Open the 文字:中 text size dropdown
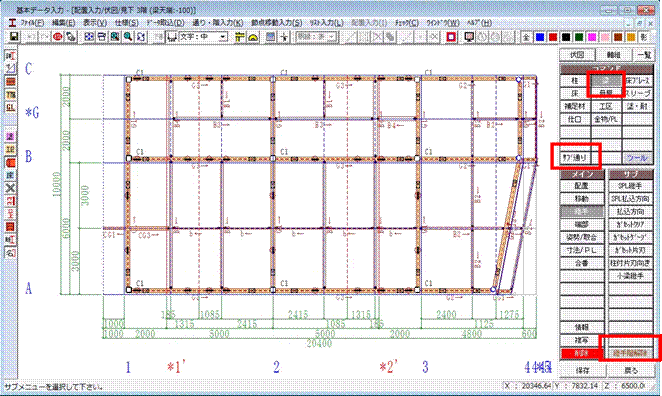662x396 pixels. point(203,37)
